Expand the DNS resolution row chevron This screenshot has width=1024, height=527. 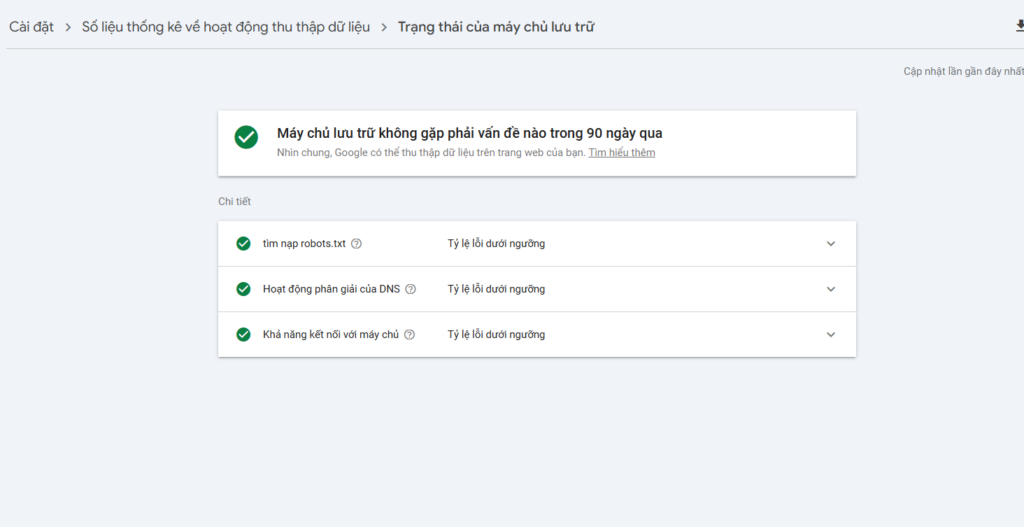830,289
